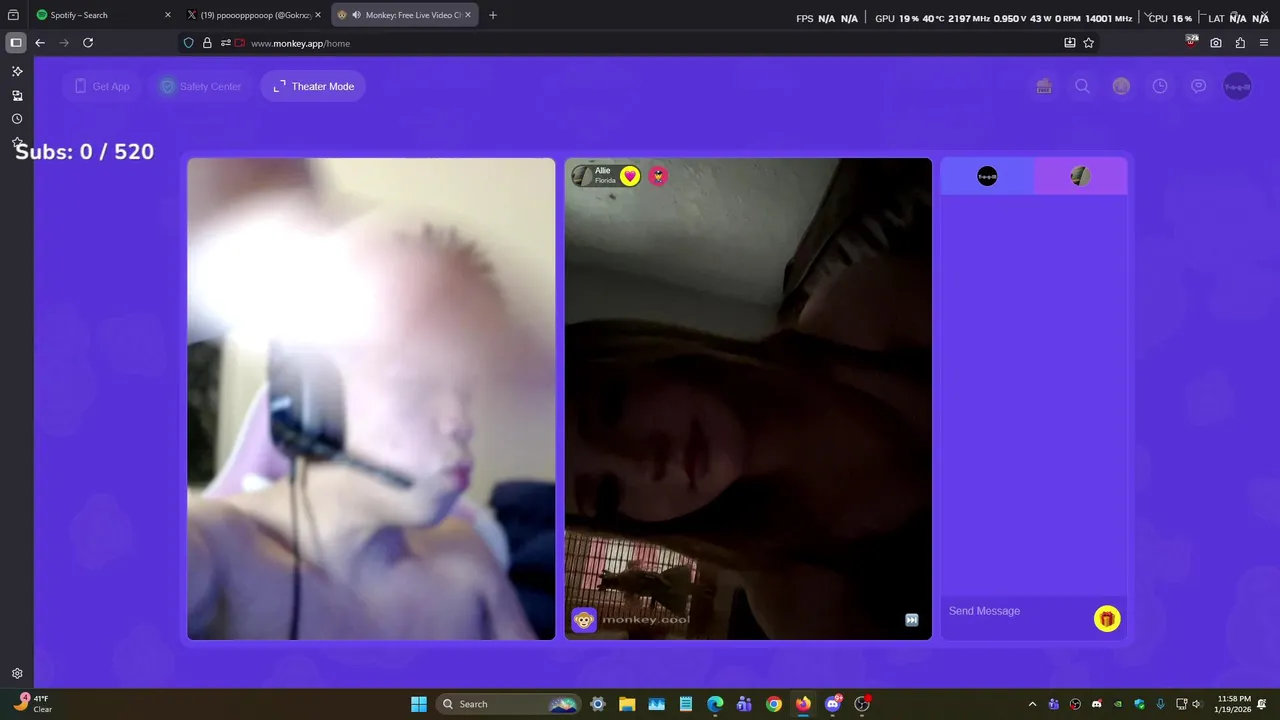The height and width of the screenshot is (720, 1280).
Task: Open a new browser tab
Action: [493, 15]
